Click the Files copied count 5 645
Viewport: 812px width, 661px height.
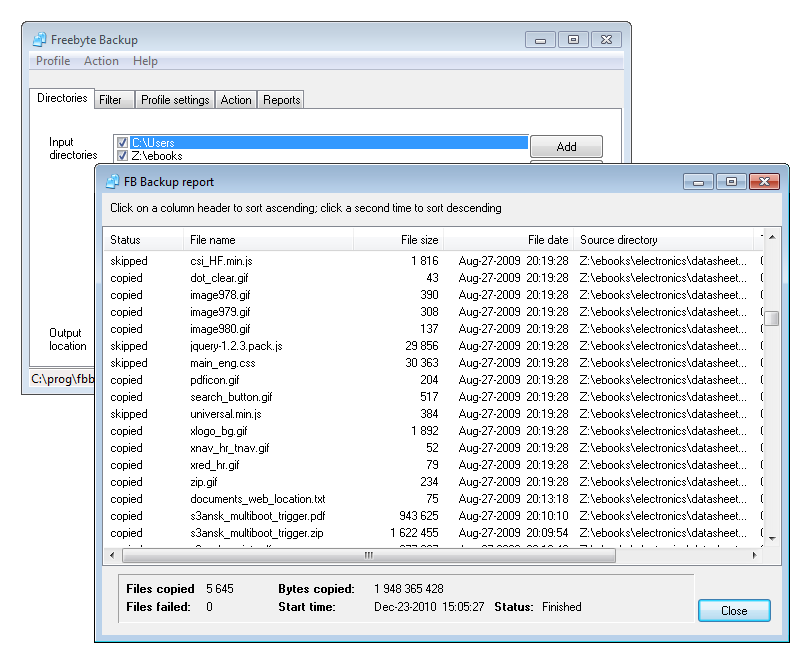coord(220,589)
